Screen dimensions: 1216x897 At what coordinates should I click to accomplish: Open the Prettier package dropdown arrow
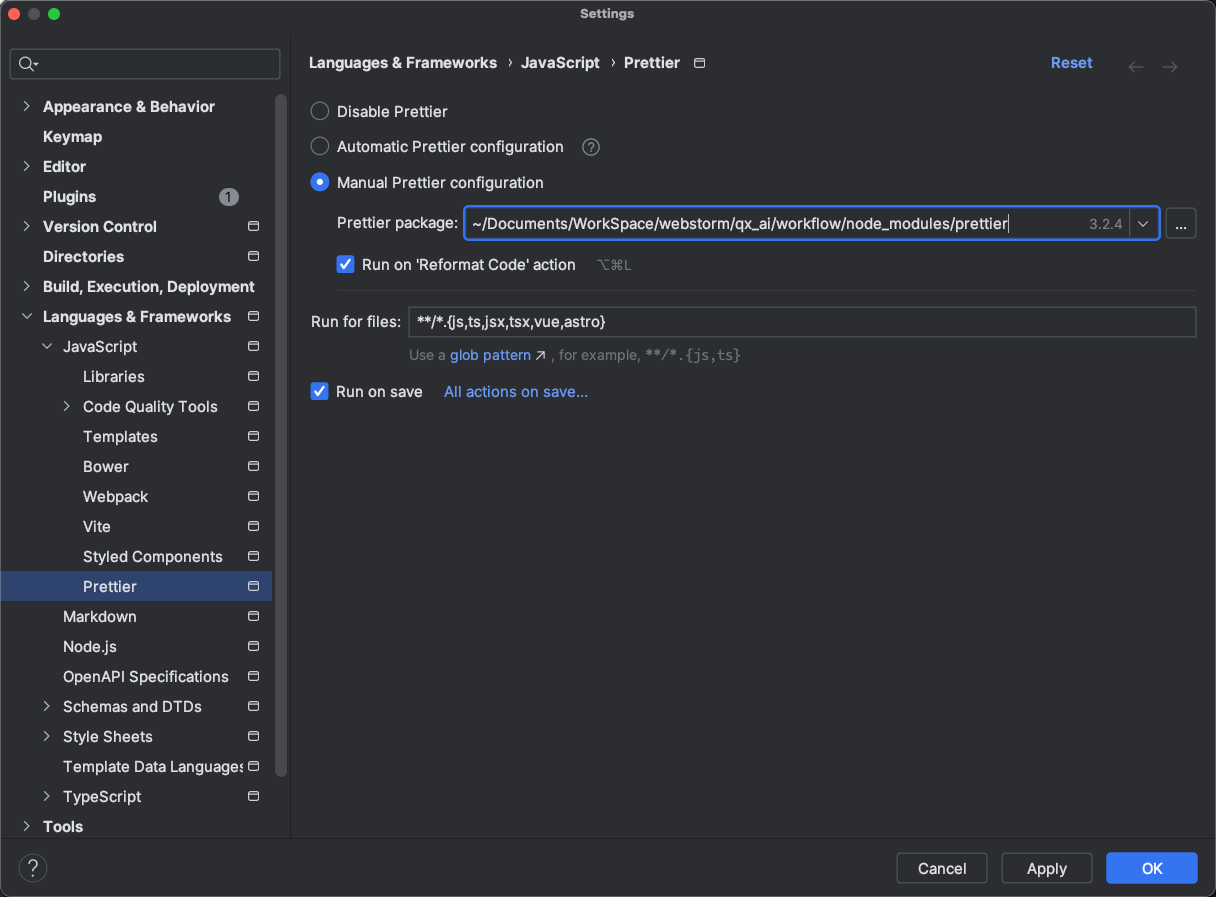point(1143,224)
